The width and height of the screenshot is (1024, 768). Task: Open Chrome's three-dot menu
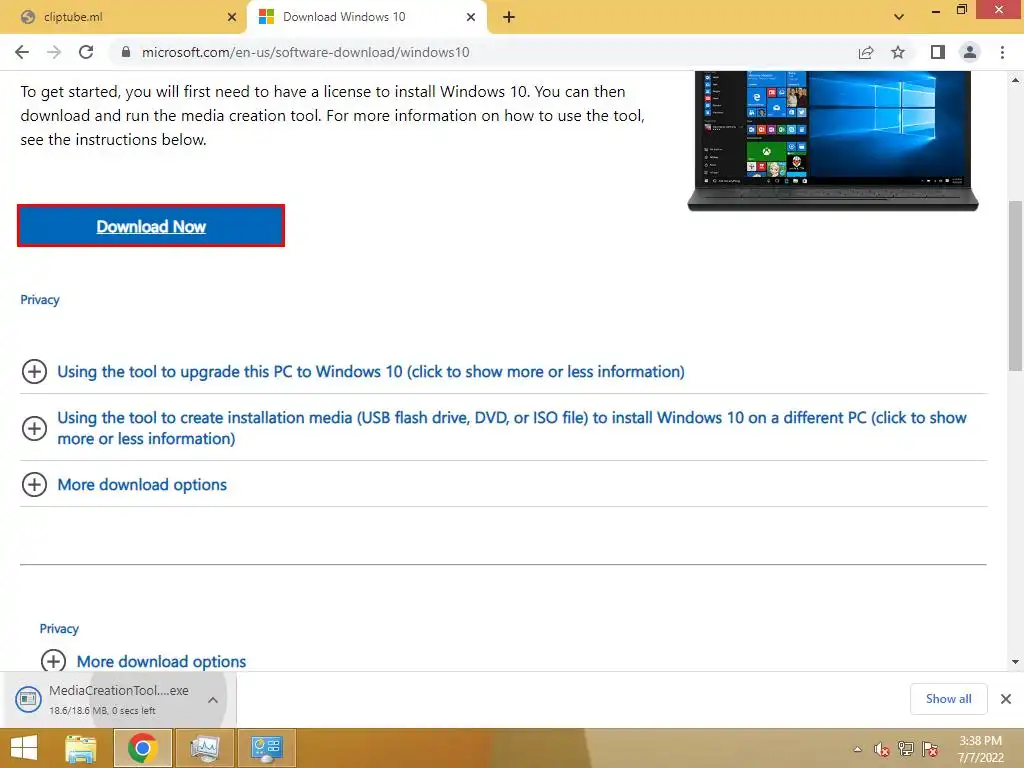[1002, 52]
